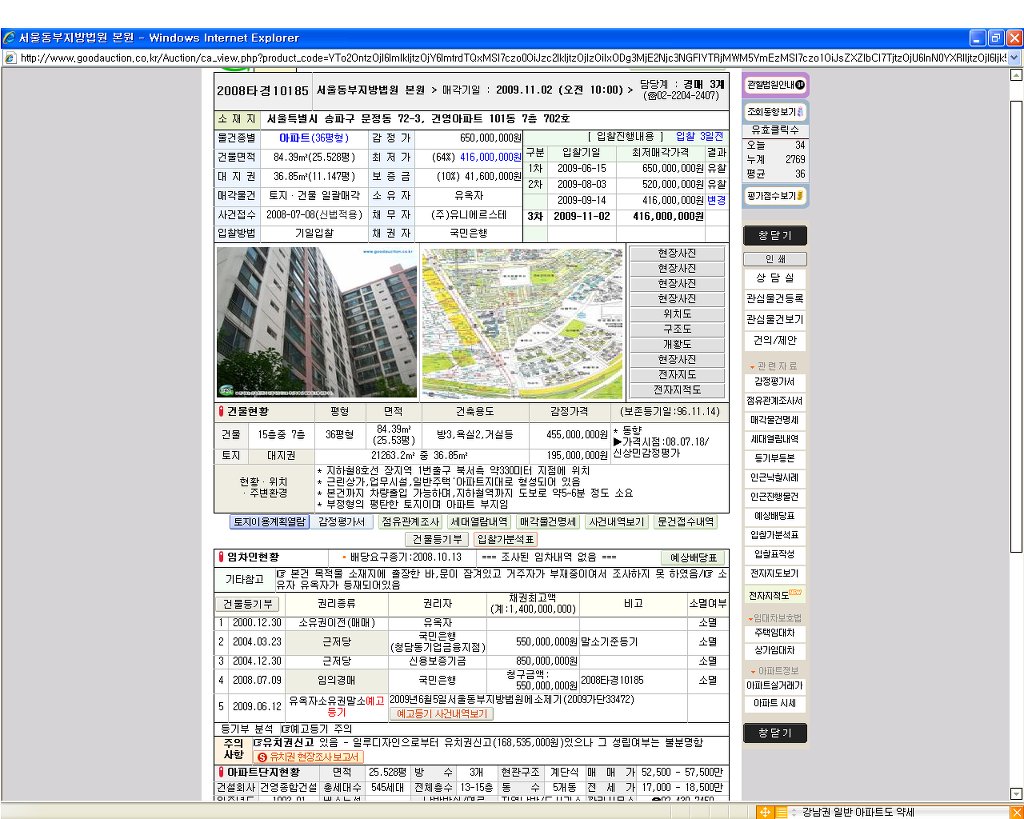Open 관심물건등록 in the sidebar

[775, 299]
